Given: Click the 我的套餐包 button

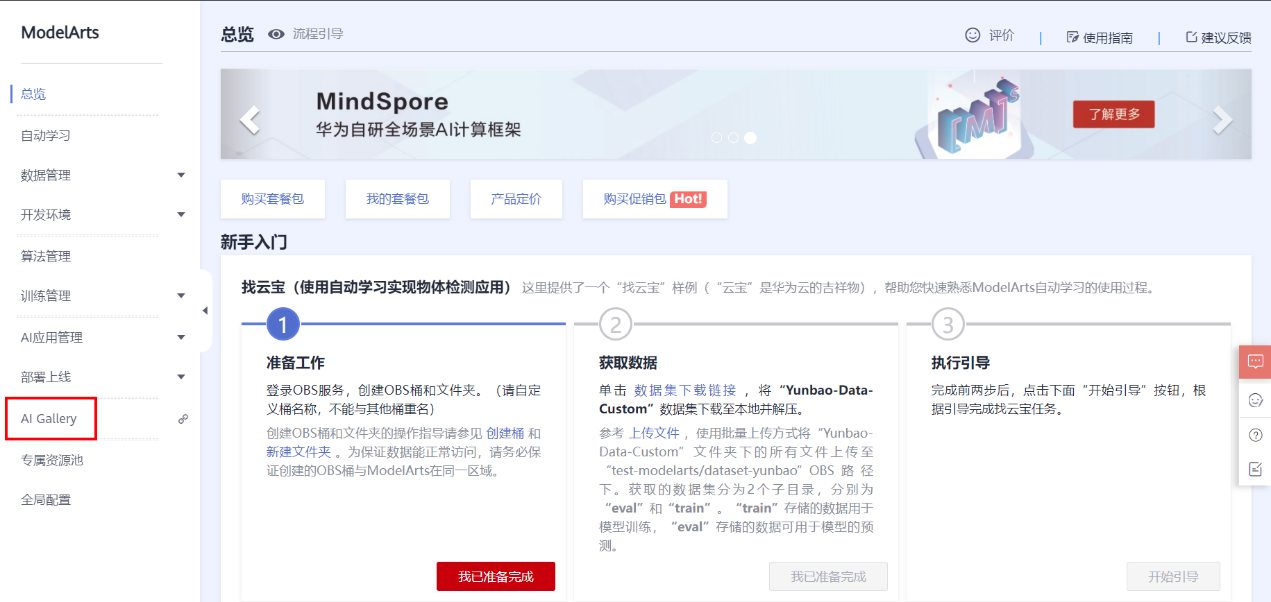Looking at the screenshot, I should (x=397, y=199).
